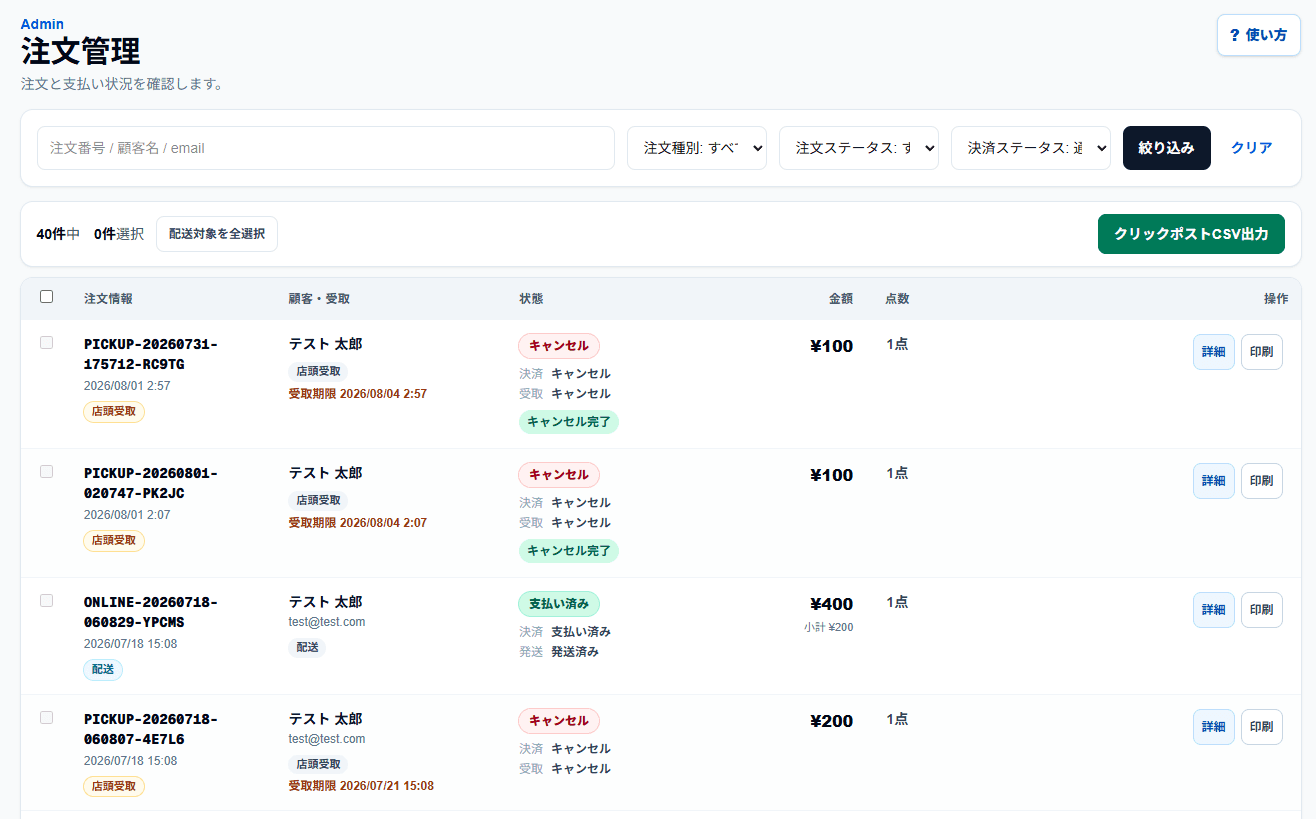This screenshot has width=1316, height=819.
Task: Click 印刷 for order PICKUP-20260718-060807-4E7L6
Action: [x=1262, y=727]
